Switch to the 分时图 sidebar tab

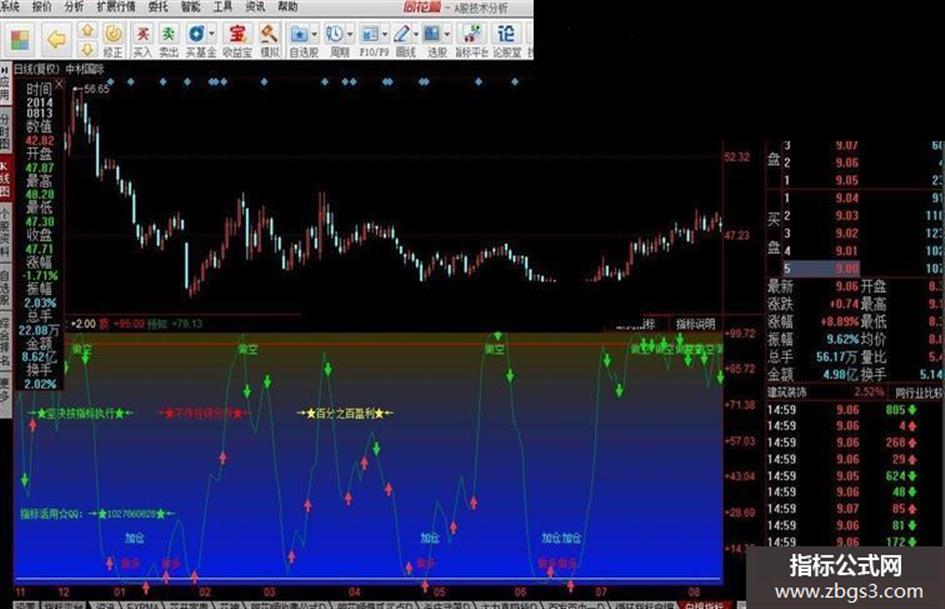click(x=5, y=131)
